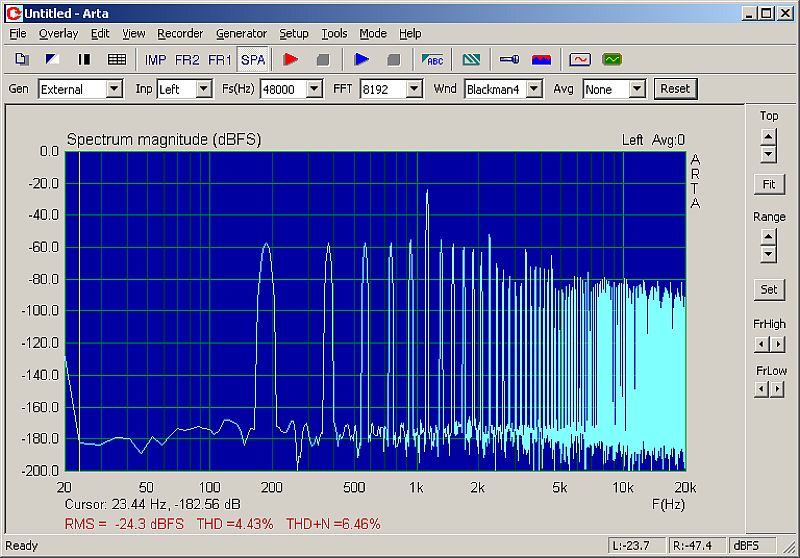Click the 'Spectrum magnitude (dBFS)' title

click(164, 139)
